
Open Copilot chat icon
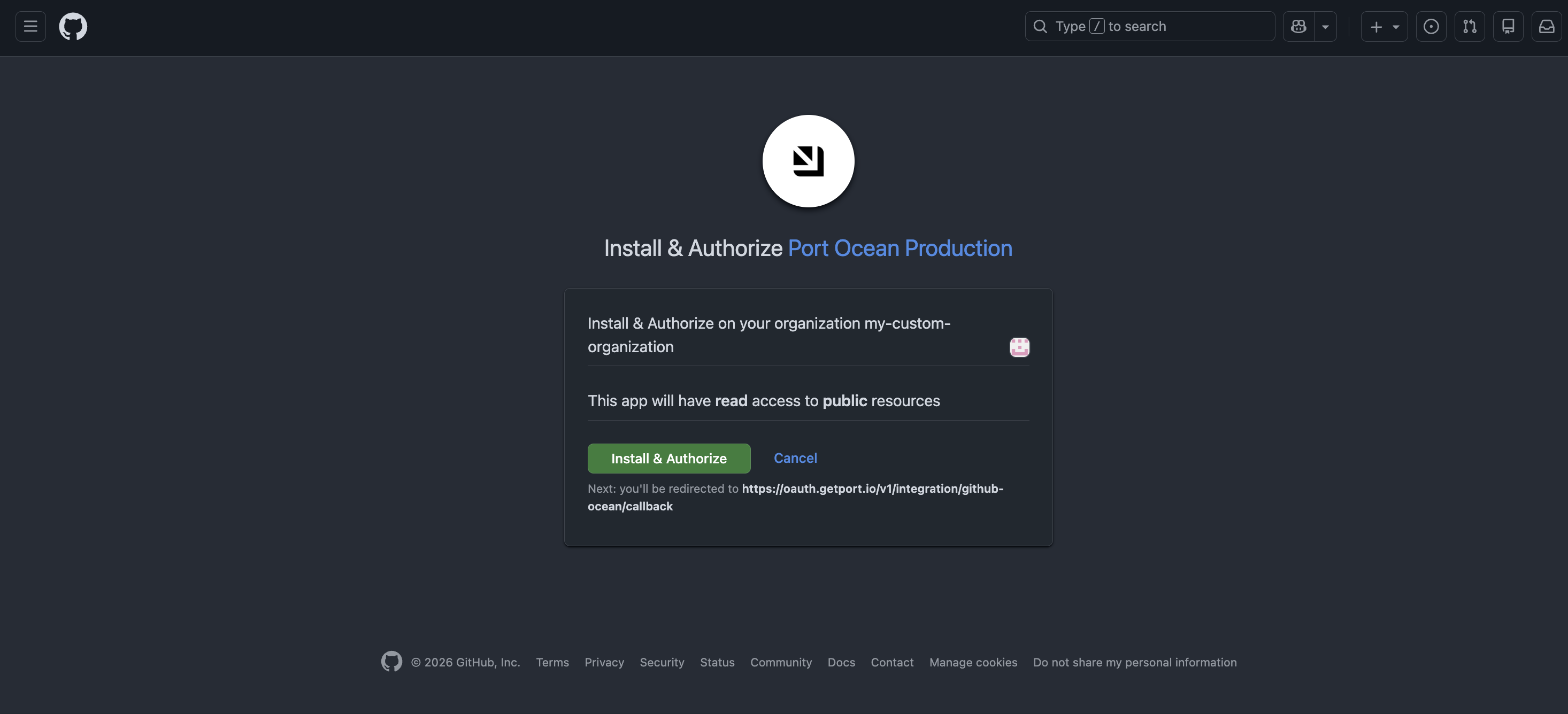[x=1298, y=27]
